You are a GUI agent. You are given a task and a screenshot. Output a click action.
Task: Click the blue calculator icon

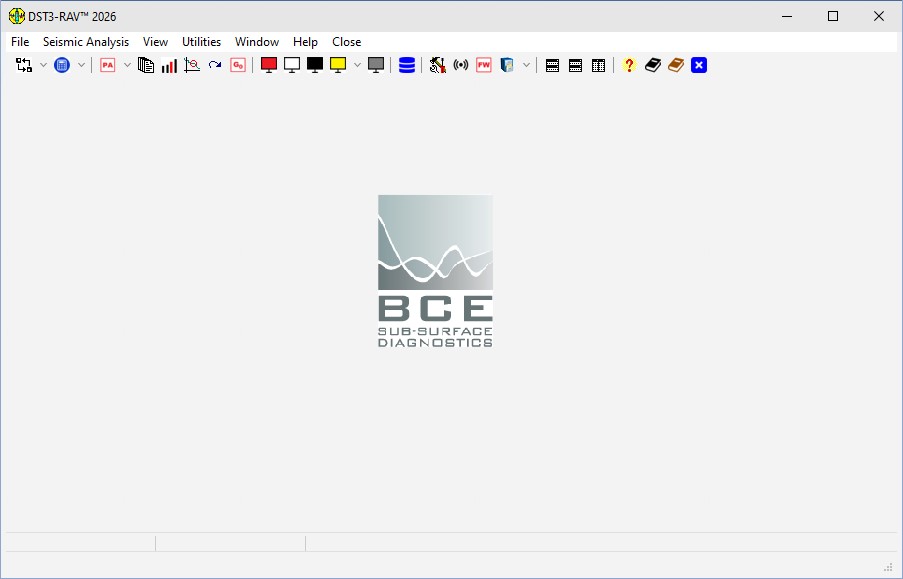click(62, 65)
